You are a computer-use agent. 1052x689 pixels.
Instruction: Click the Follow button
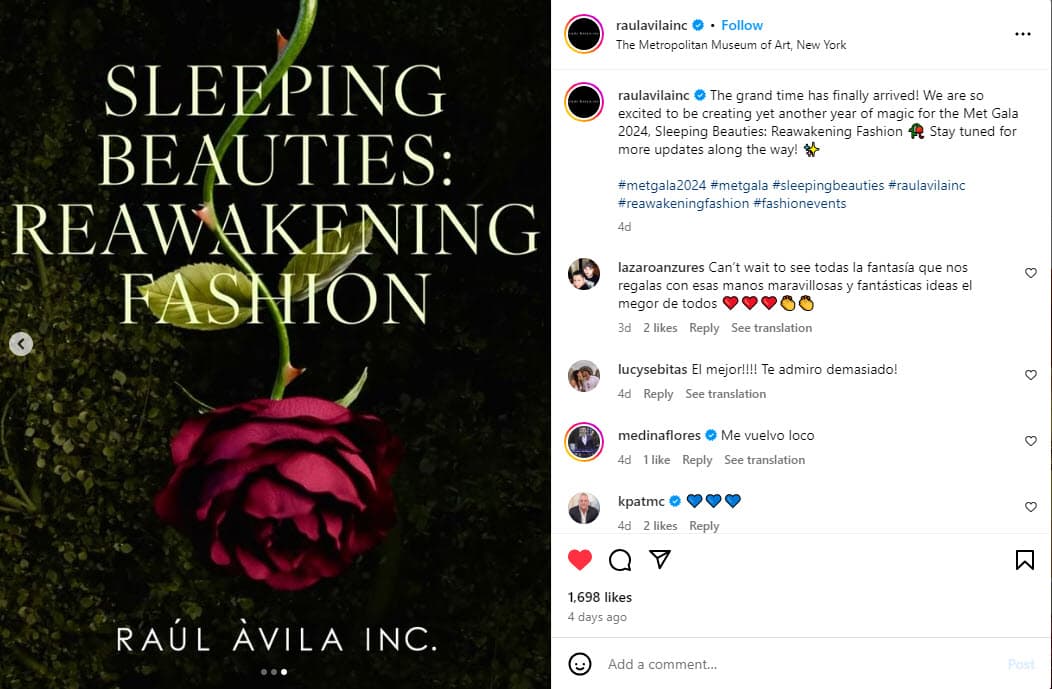point(742,25)
